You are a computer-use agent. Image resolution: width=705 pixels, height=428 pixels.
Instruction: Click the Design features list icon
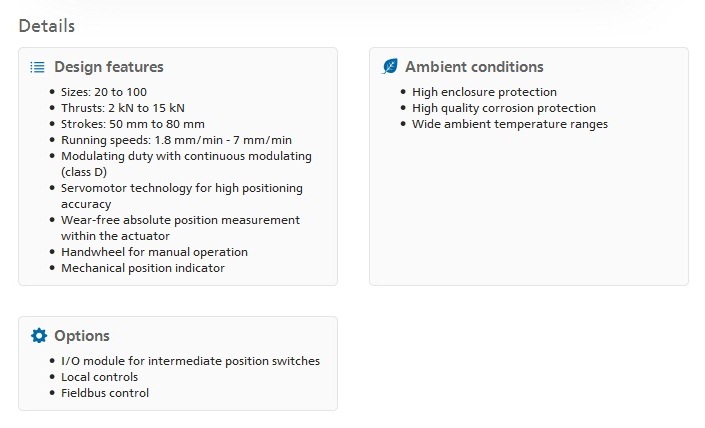click(37, 67)
